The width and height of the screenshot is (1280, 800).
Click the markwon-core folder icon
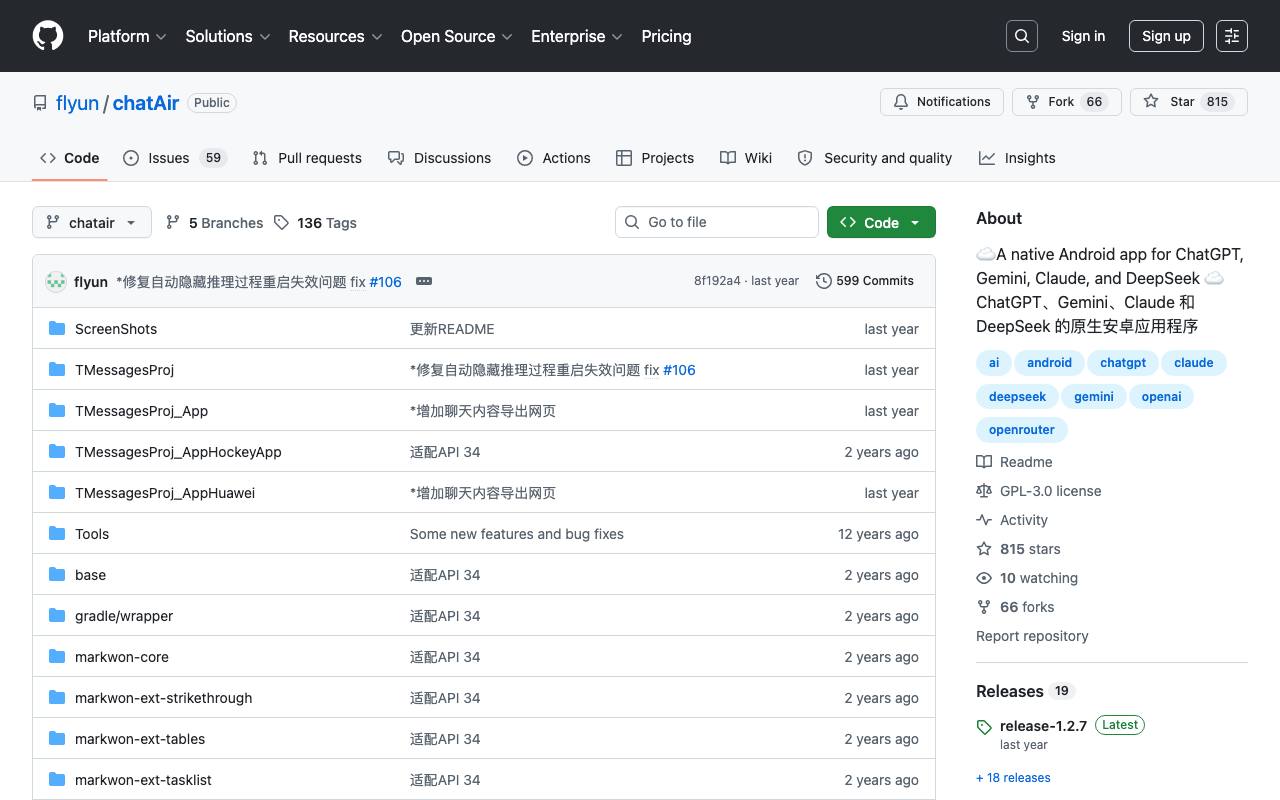[x=57, y=657]
